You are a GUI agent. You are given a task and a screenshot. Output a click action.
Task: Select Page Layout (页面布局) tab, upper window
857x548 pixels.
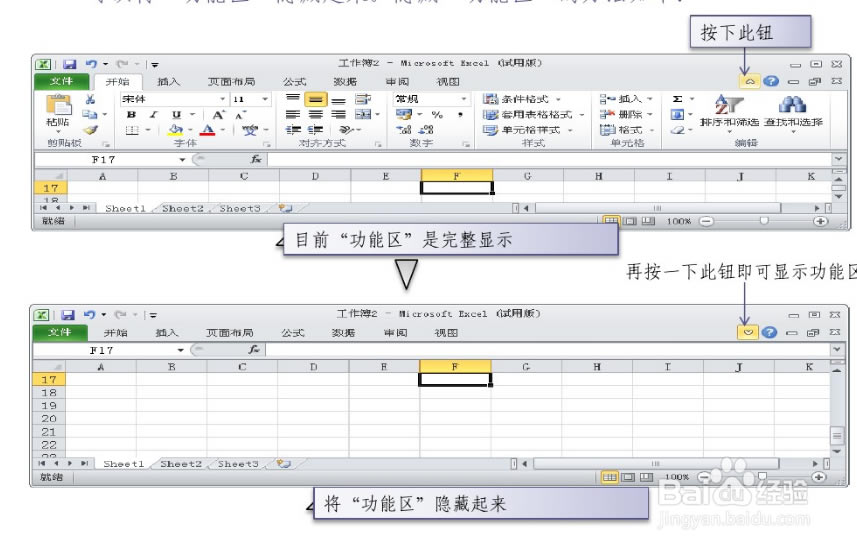point(231,82)
